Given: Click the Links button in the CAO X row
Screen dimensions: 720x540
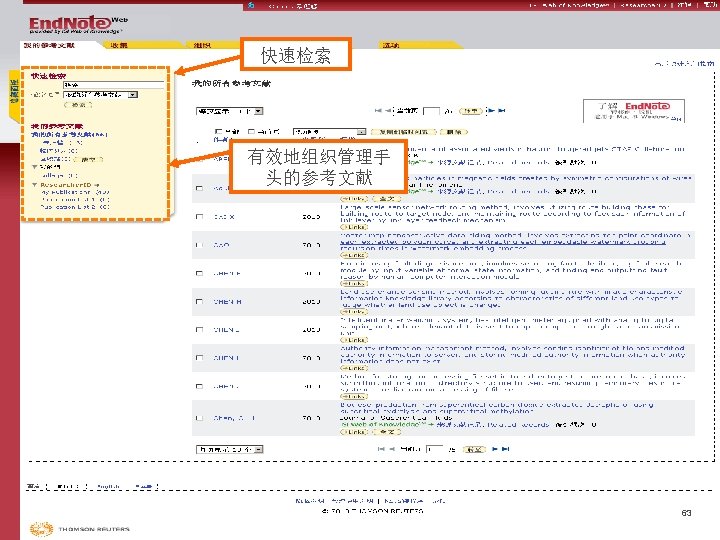Looking at the screenshot, I should click(x=354, y=227).
